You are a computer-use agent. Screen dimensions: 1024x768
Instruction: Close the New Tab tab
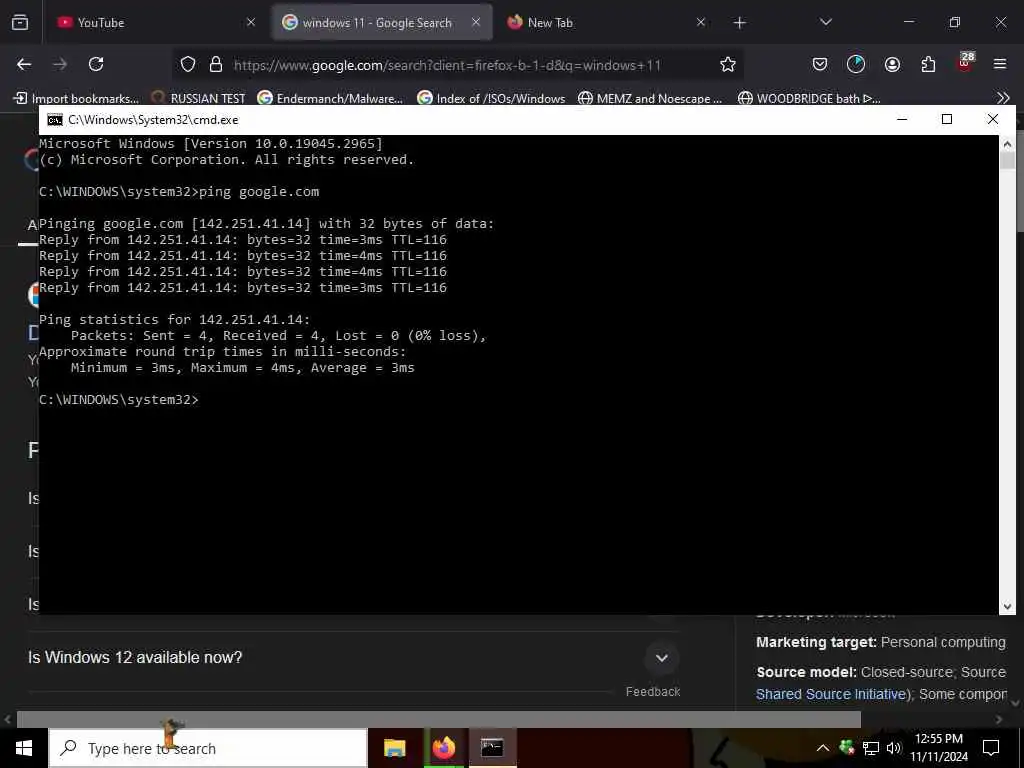701,22
